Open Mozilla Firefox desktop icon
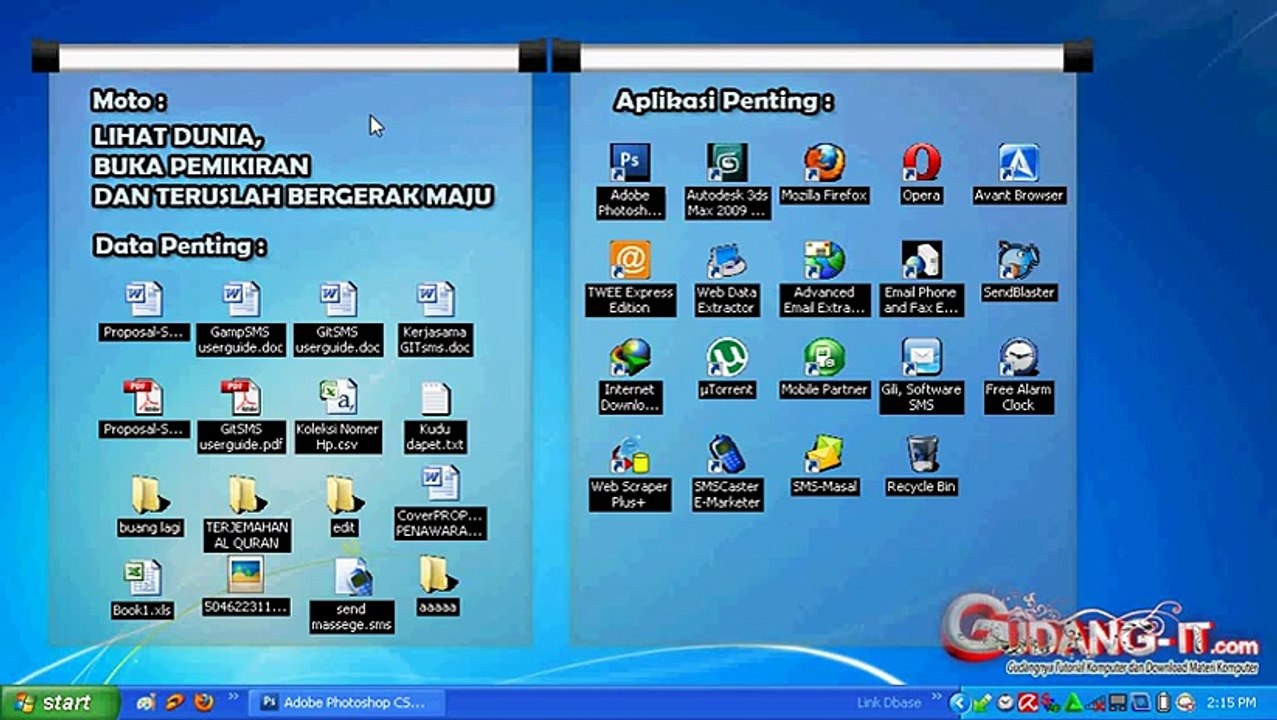The image size is (1277, 720). pos(824,174)
